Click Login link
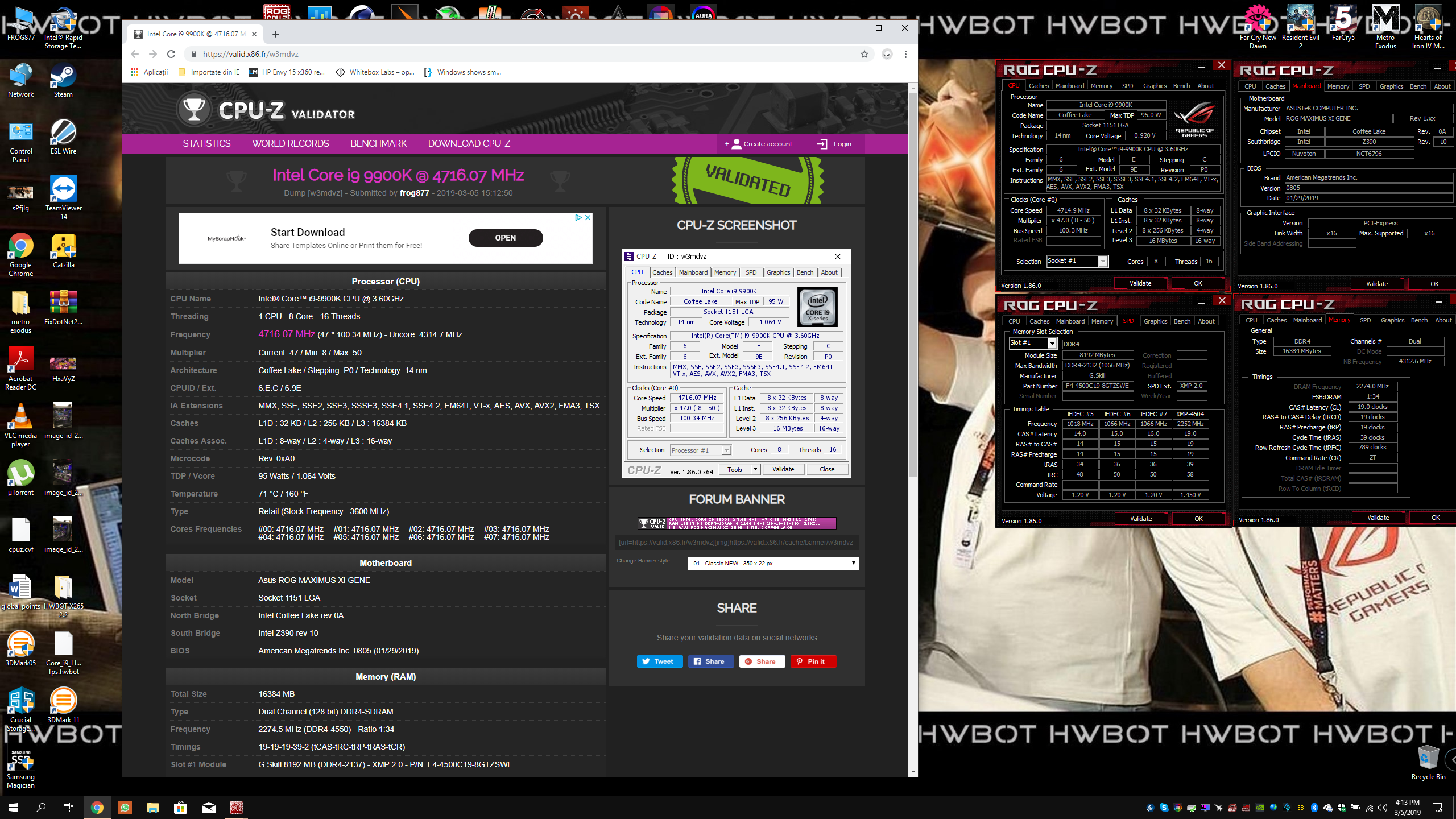 [x=834, y=144]
